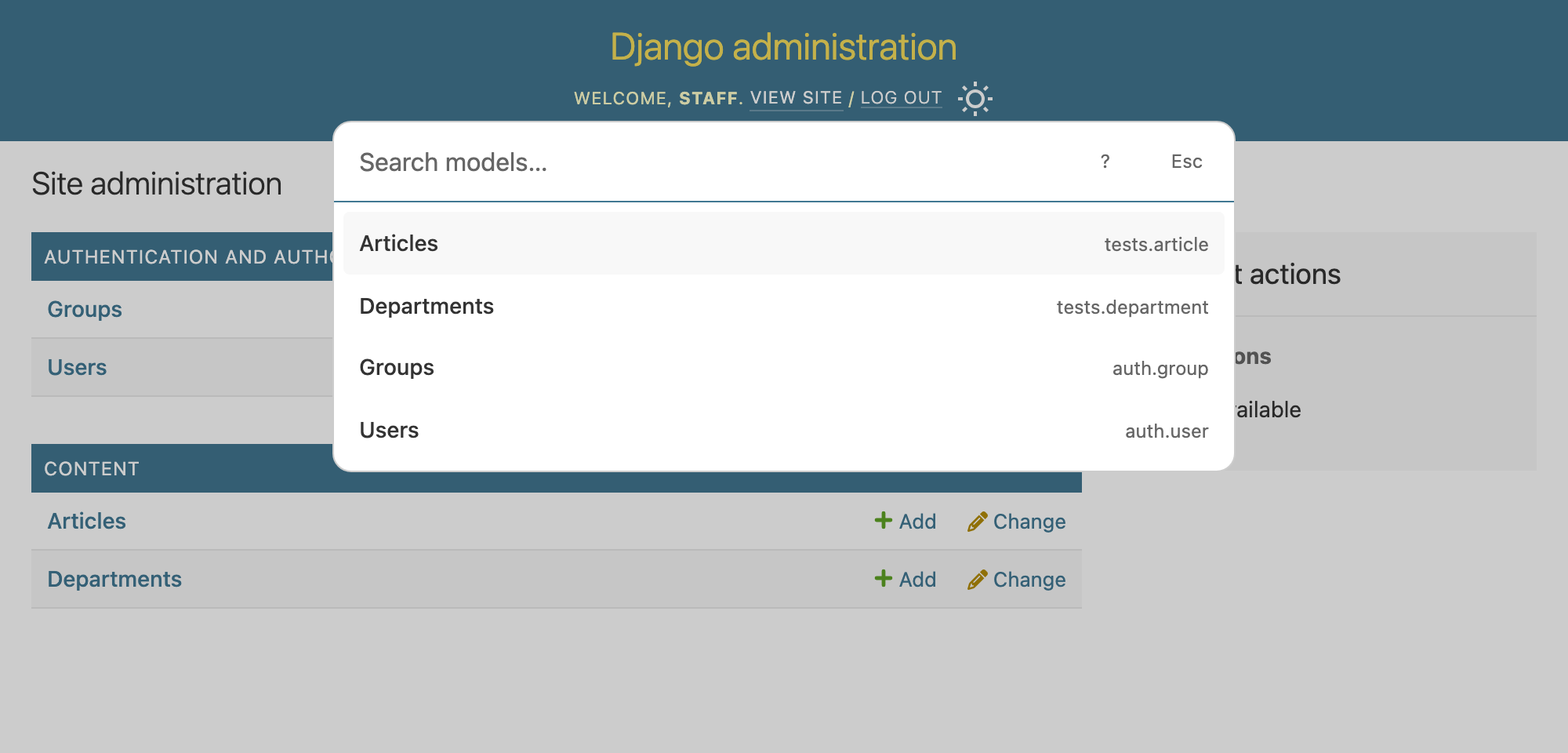The width and height of the screenshot is (1568, 753).
Task: Open Users link in the Authentication section
Action: pos(77,367)
